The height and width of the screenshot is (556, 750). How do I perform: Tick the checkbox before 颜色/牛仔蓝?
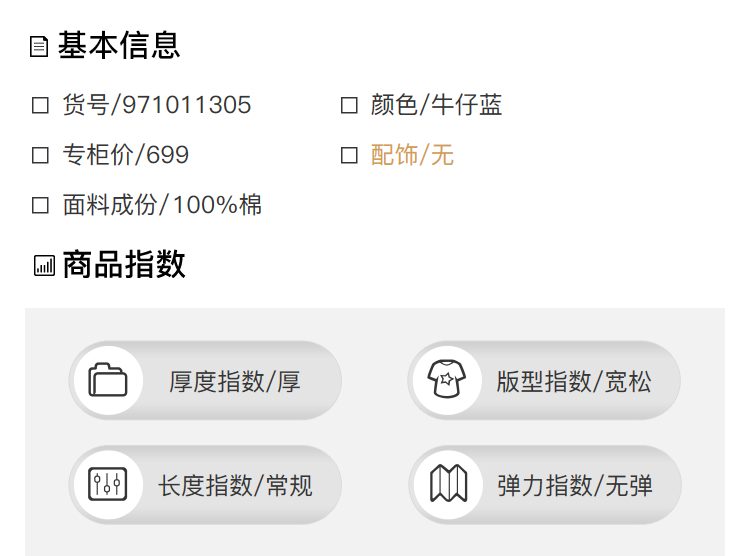349,105
